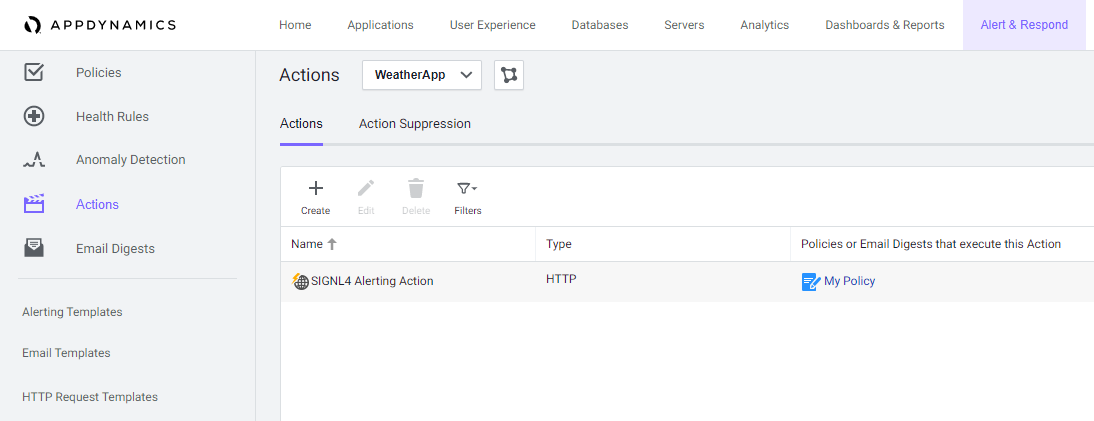Click the Health Rules plus-circle icon
Image resolution: width=1094 pixels, height=421 pixels.
point(33,116)
